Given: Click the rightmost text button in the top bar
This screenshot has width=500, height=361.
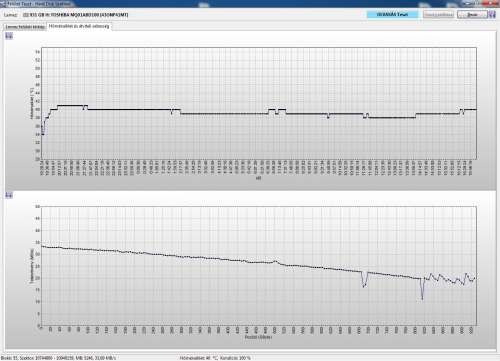Looking at the screenshot, I should [472, 14].
